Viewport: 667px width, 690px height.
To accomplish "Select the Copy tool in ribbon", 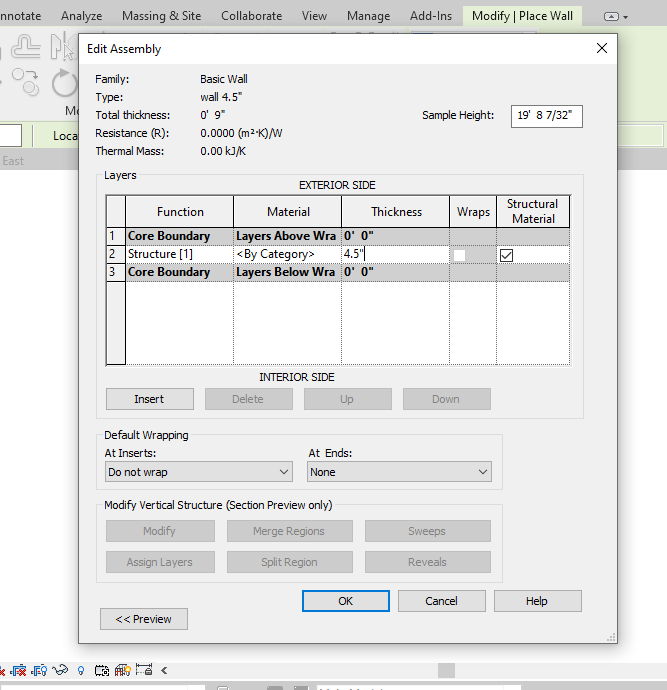I will 26,82.
